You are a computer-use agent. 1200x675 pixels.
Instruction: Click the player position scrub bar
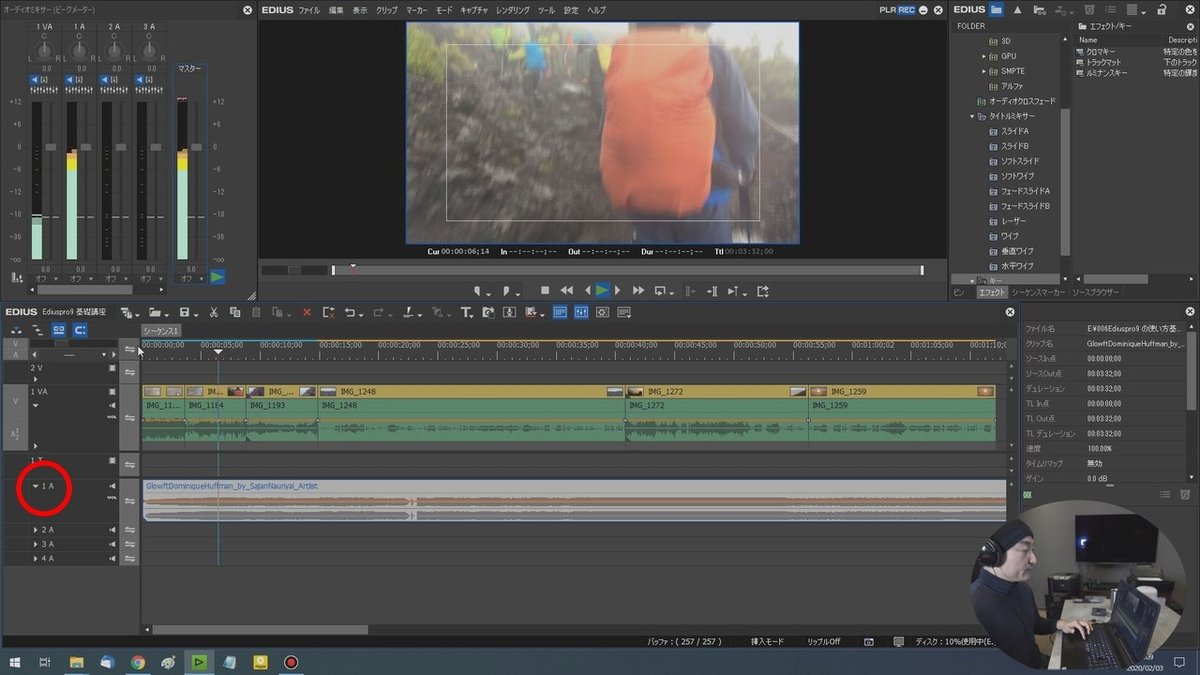[627, 270]
